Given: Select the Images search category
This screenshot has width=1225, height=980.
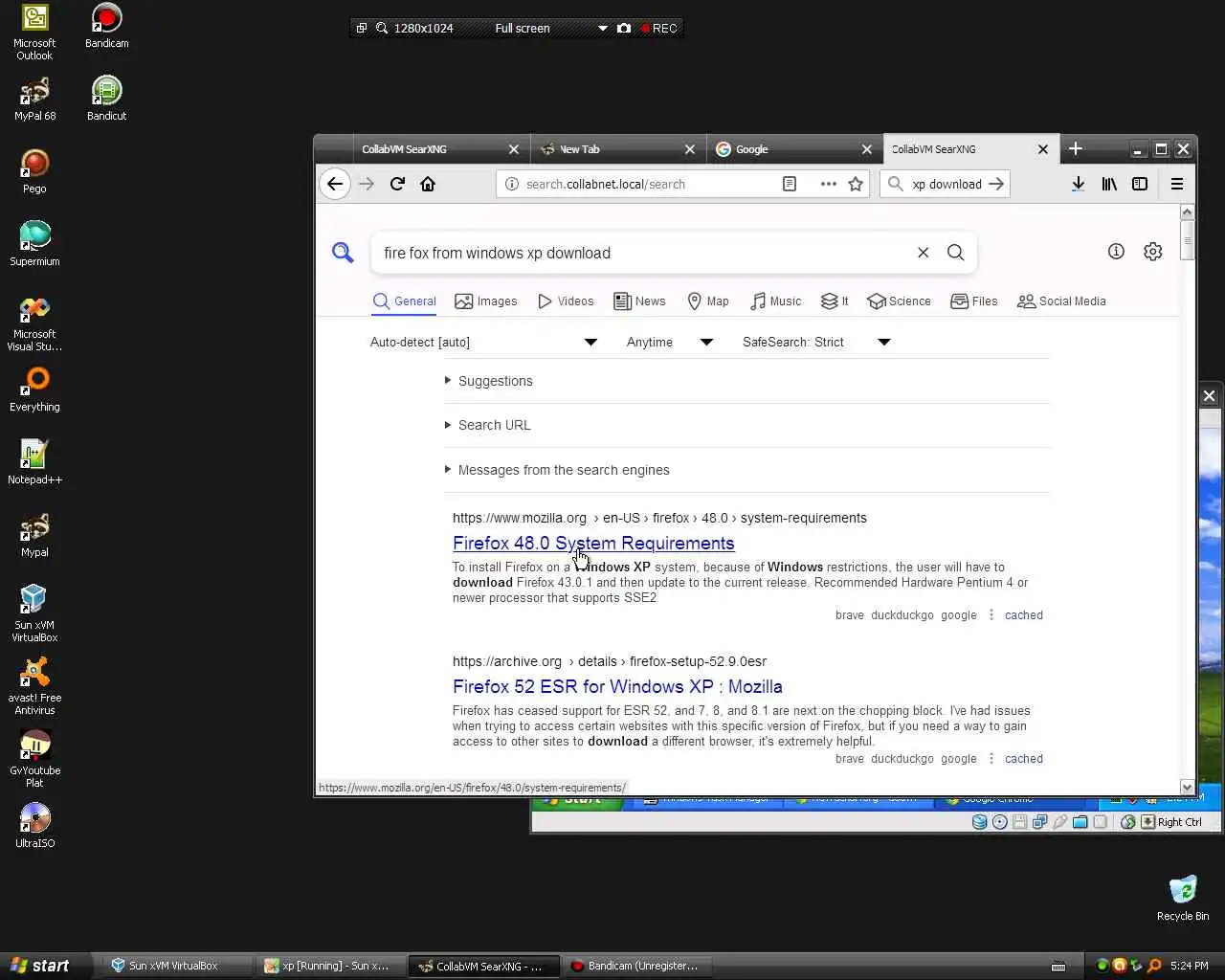Looking at the screenshot, I should click(x=486, y=301).
